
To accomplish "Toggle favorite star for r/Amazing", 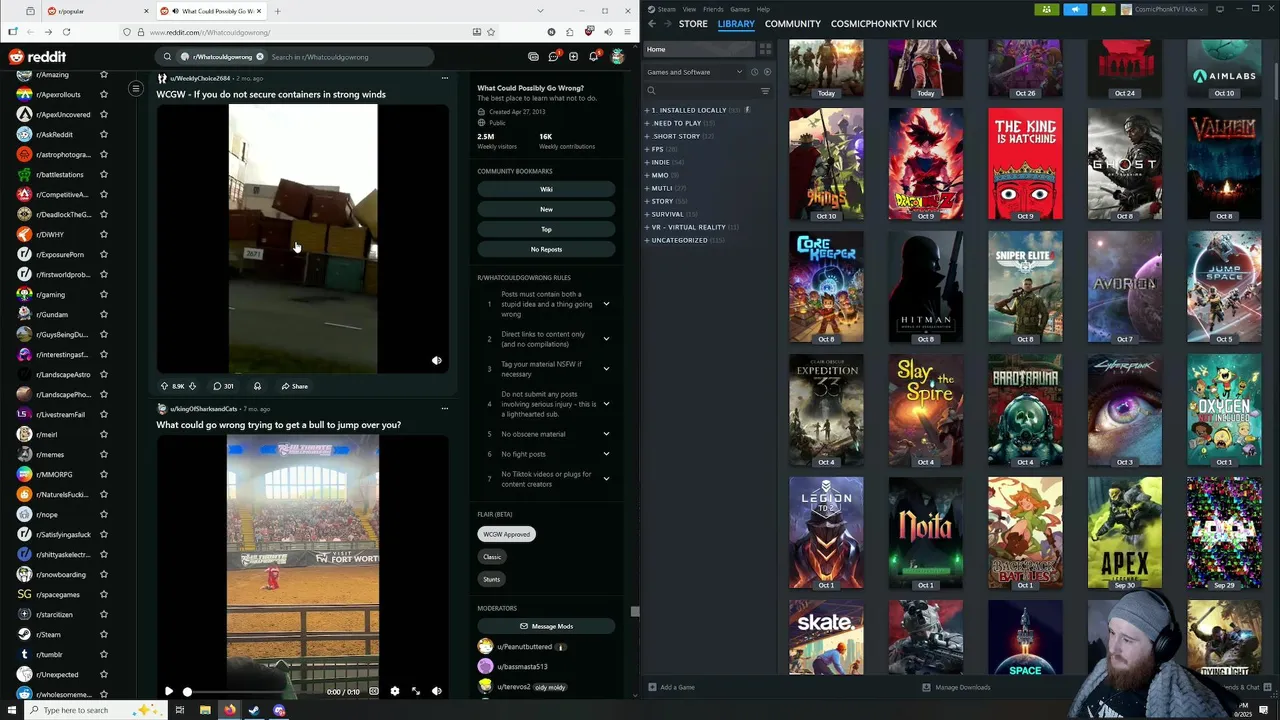I will (103, 74).
